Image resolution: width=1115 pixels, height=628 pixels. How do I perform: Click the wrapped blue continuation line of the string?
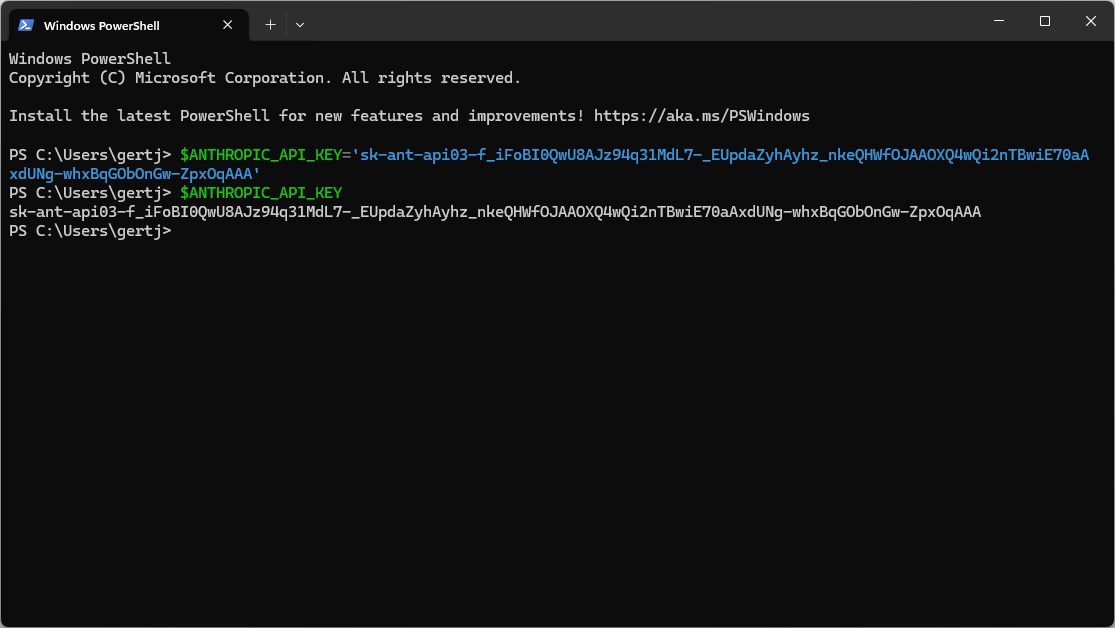point(135,174)
